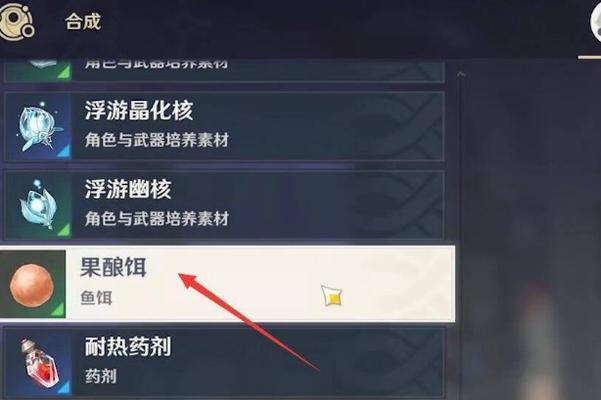Click 角色与武器培养素材 subtitle under 浮游晶化核

(157, 140)
